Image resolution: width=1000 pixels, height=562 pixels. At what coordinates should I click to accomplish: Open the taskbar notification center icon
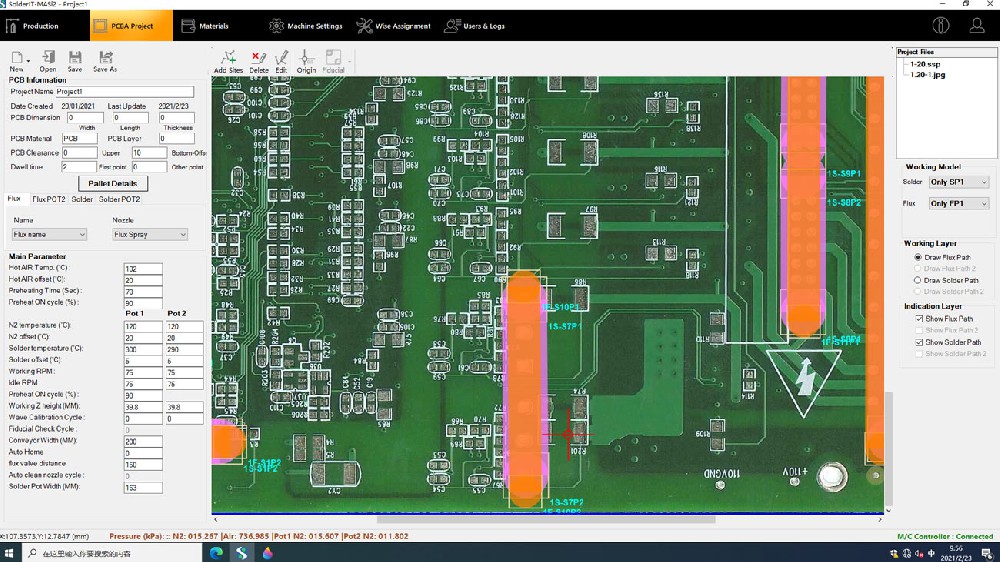pos(987,553)
